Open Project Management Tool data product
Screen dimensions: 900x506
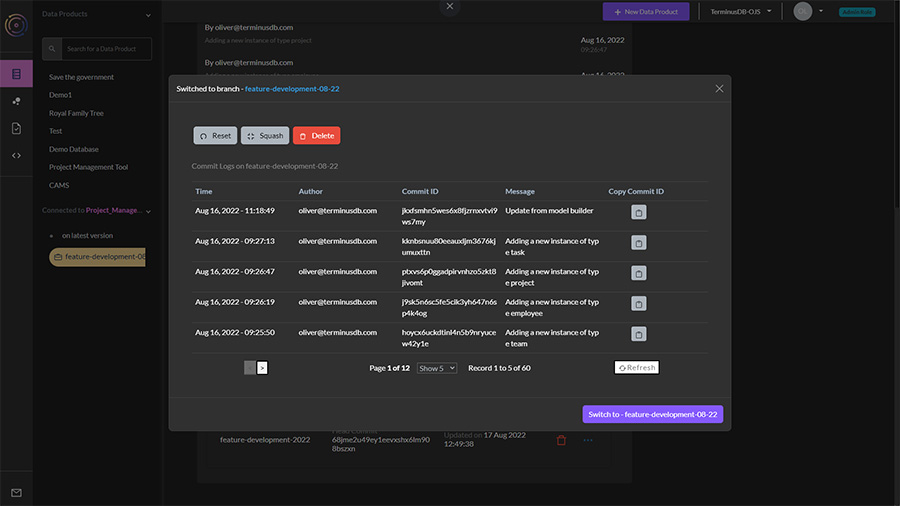click(x=88, y=167)
